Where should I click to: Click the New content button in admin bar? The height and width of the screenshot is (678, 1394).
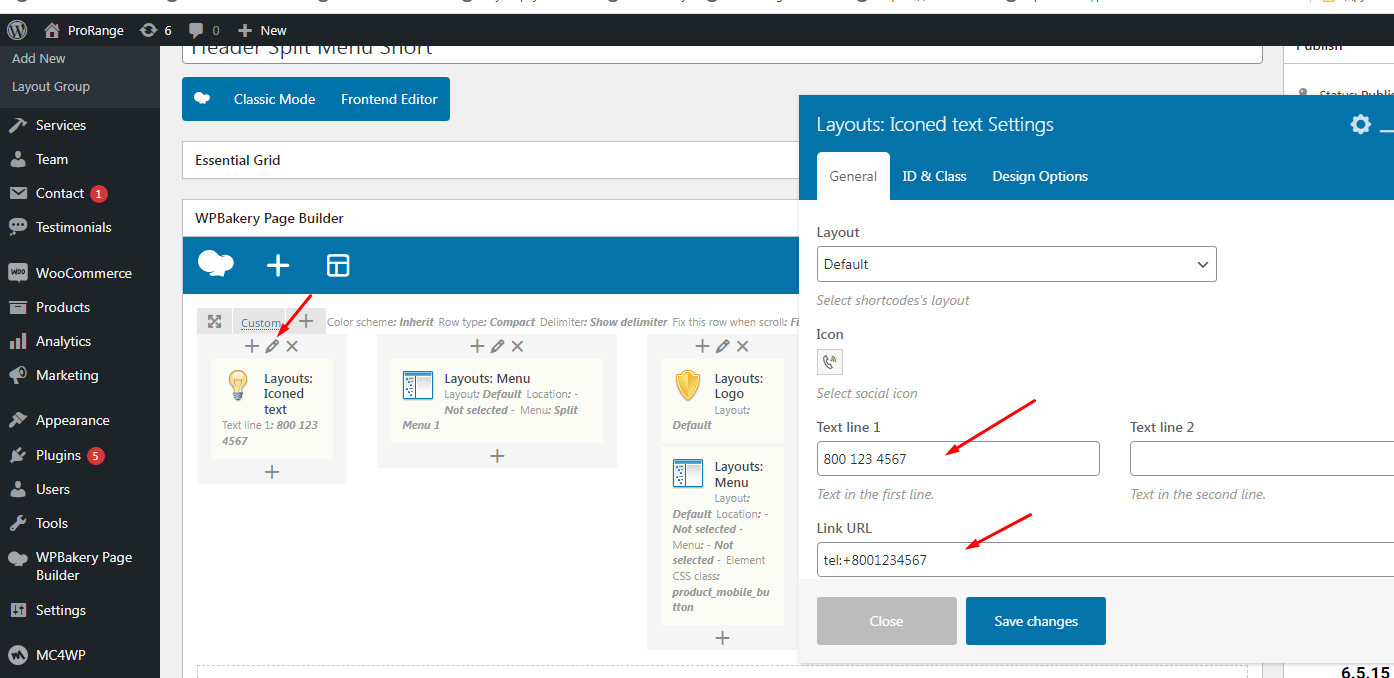pyautogui.click(x=262, y=30)
